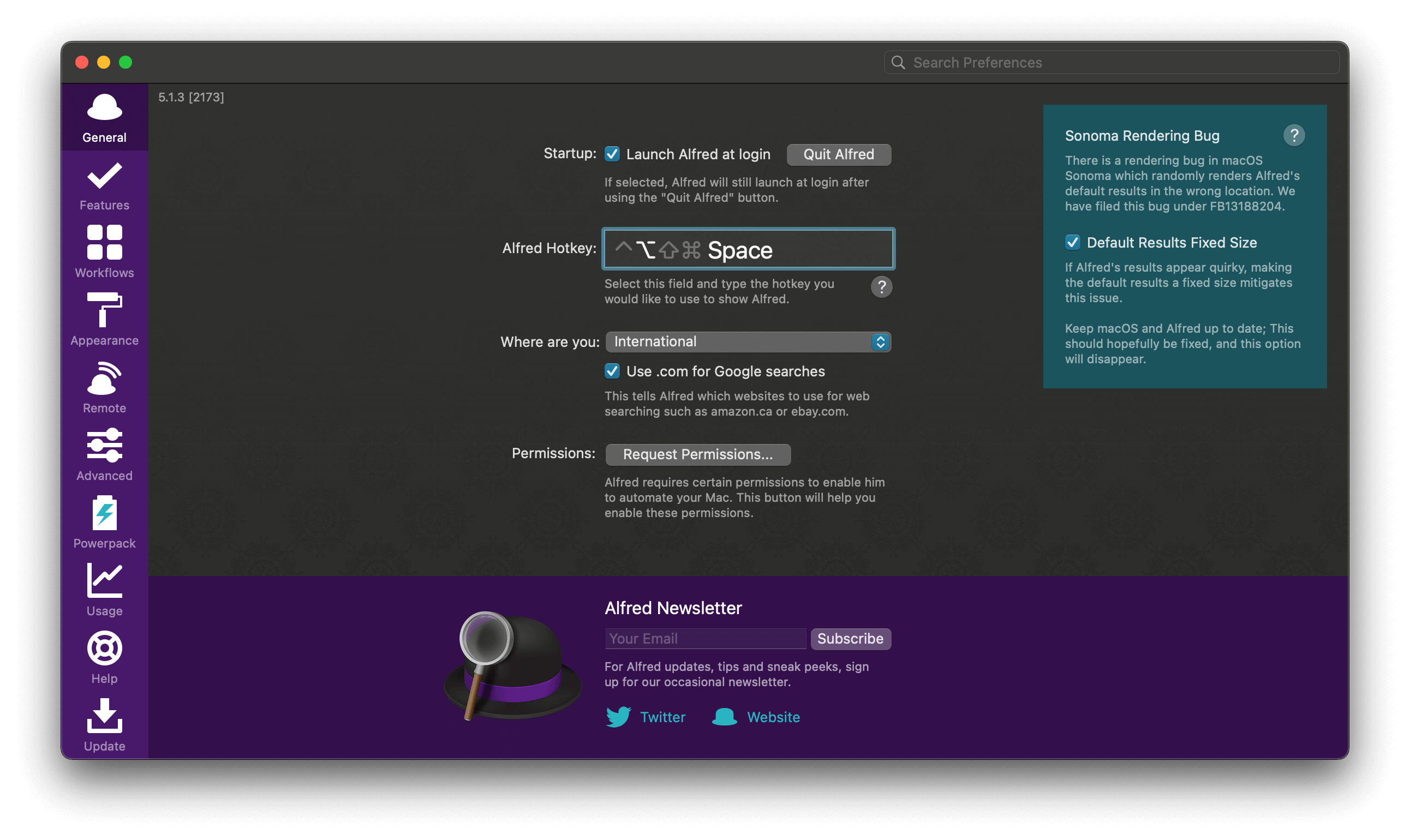
Task: Open Advanced sliders preferences
Action: [104, 454]
